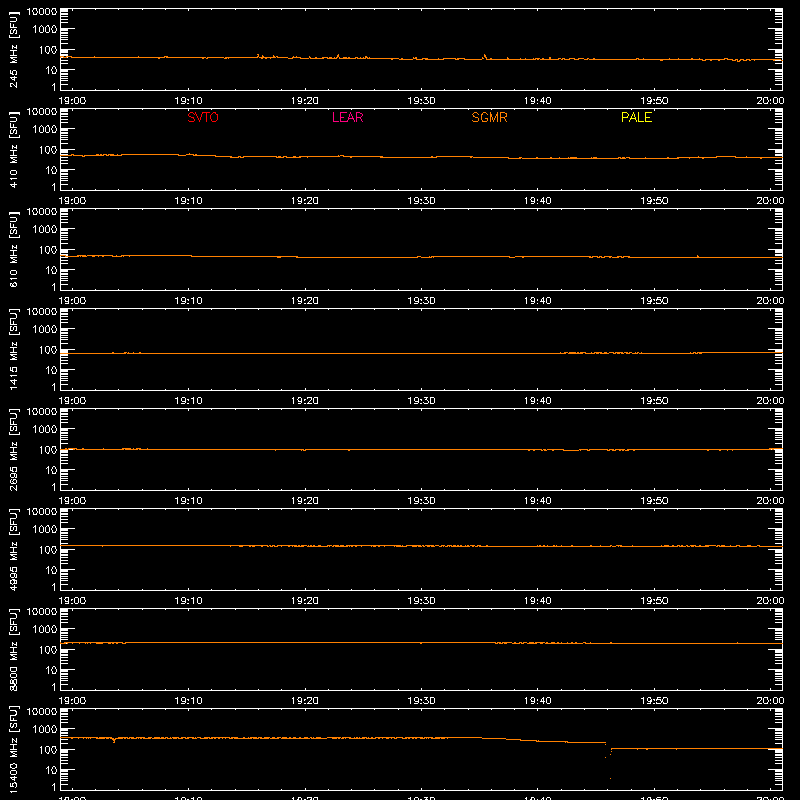Click the red SVTO station label
Image resolution: width=800 pixels, height=800 pixels.
[203, 117]
